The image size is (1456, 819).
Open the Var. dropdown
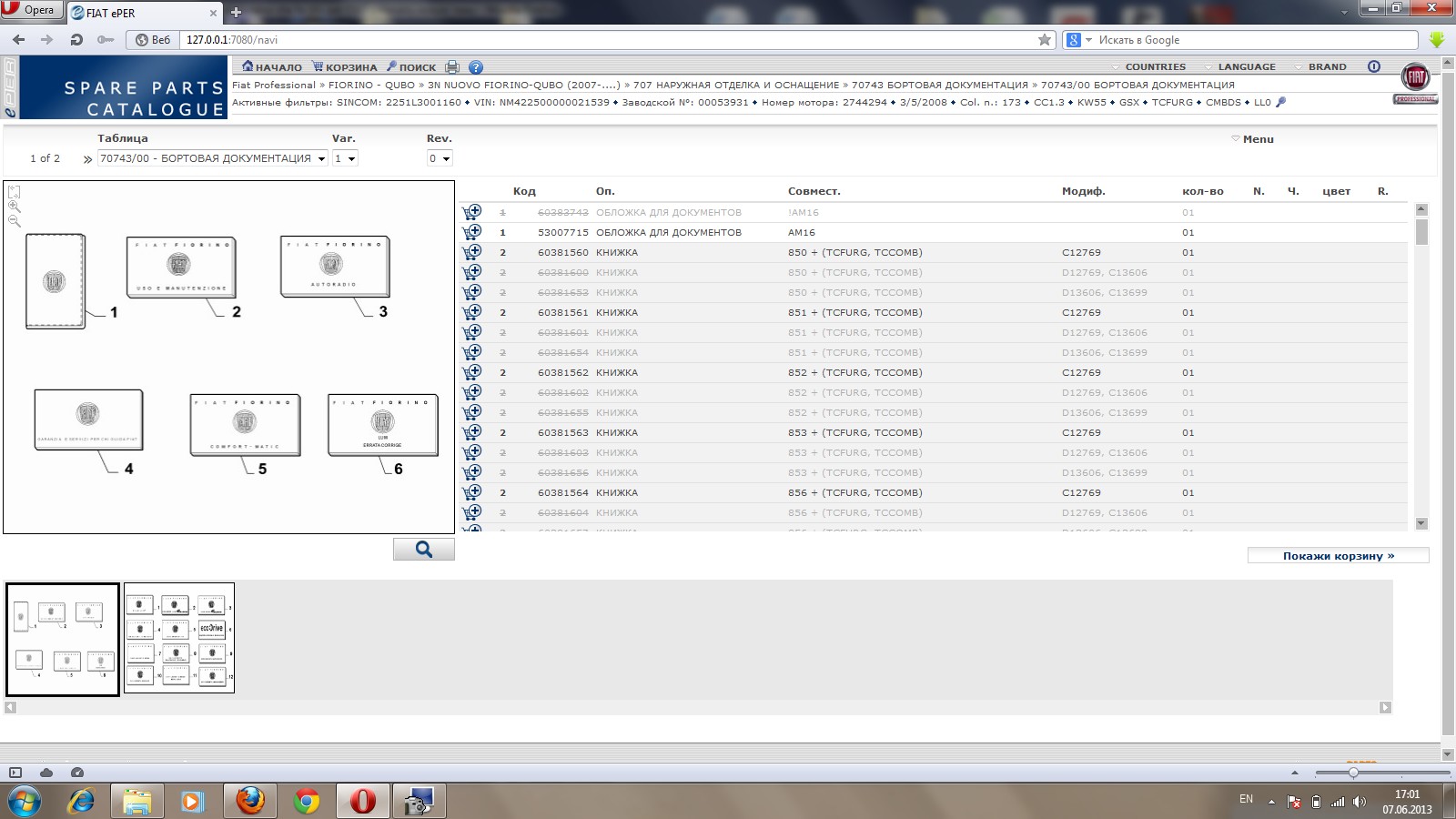(345, 158)
